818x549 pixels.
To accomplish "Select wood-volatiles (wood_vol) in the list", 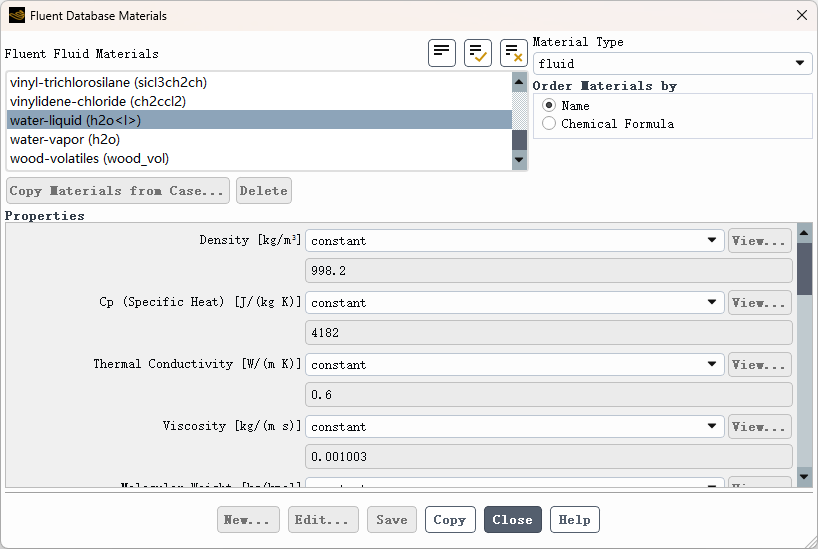I will 259,158.
